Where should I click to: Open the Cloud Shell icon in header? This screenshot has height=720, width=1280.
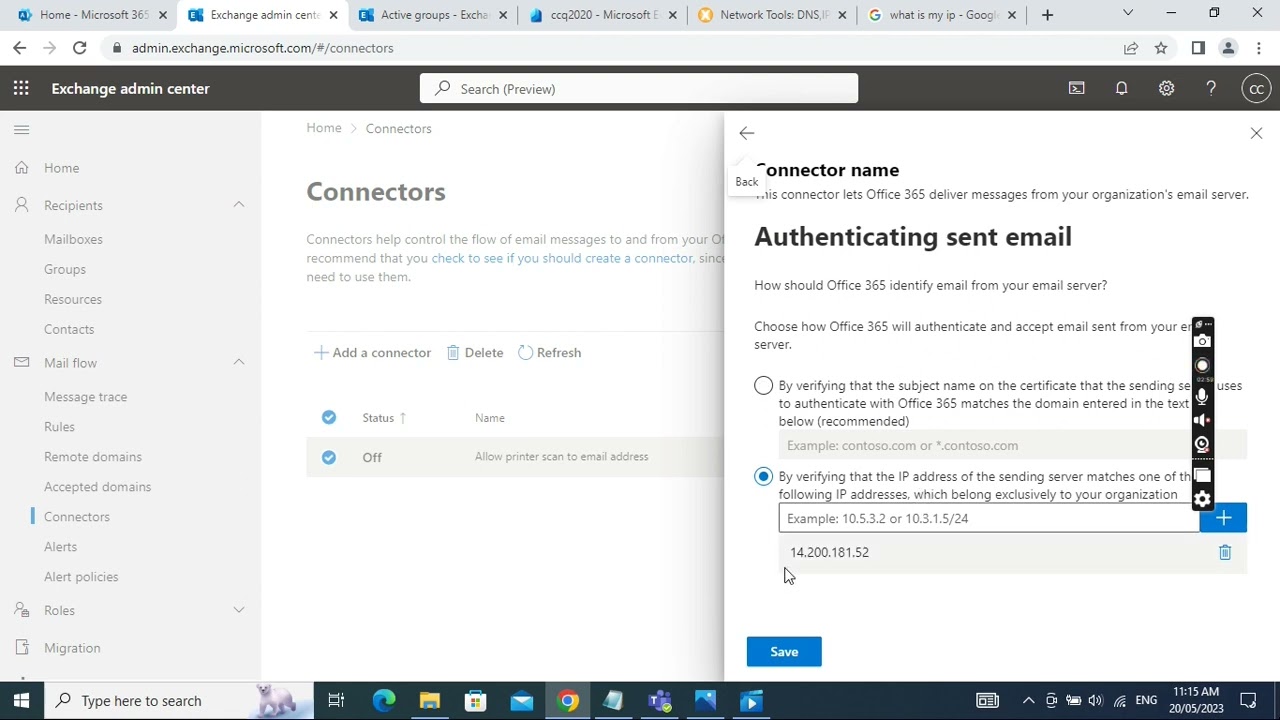tap(1077, 89)
